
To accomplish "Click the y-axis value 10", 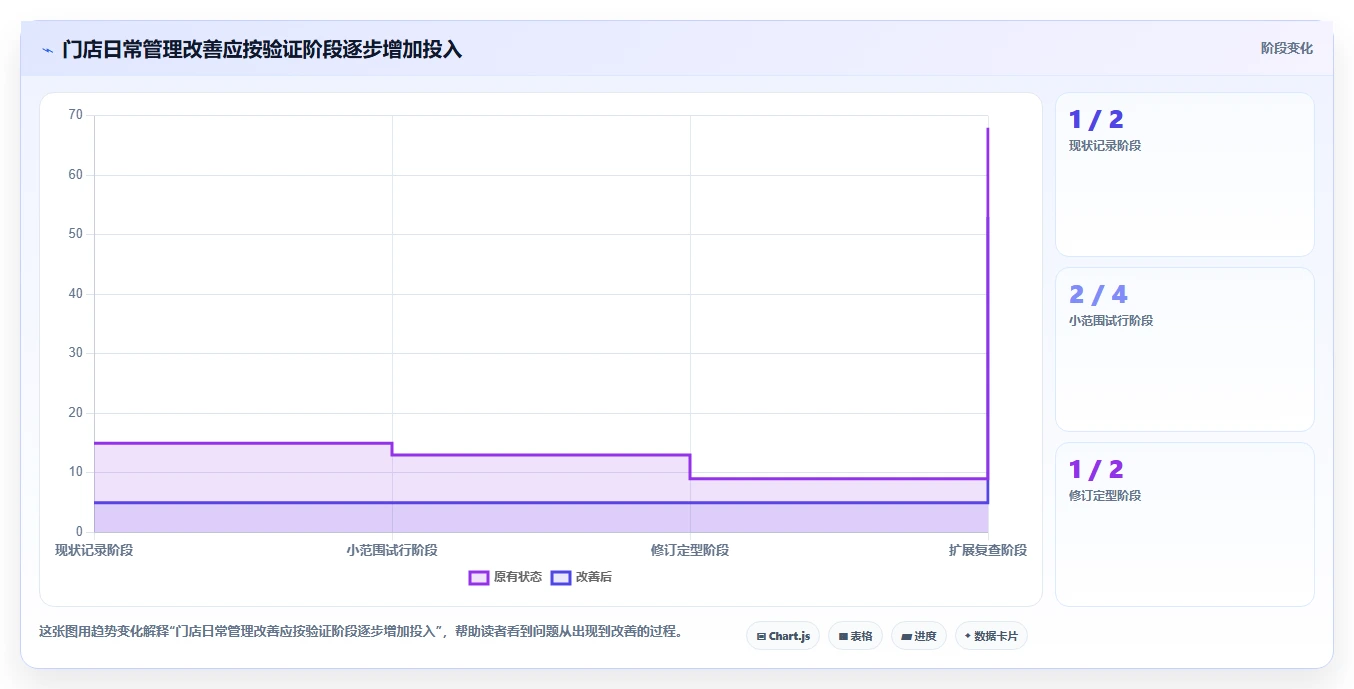I will [76, 472].
